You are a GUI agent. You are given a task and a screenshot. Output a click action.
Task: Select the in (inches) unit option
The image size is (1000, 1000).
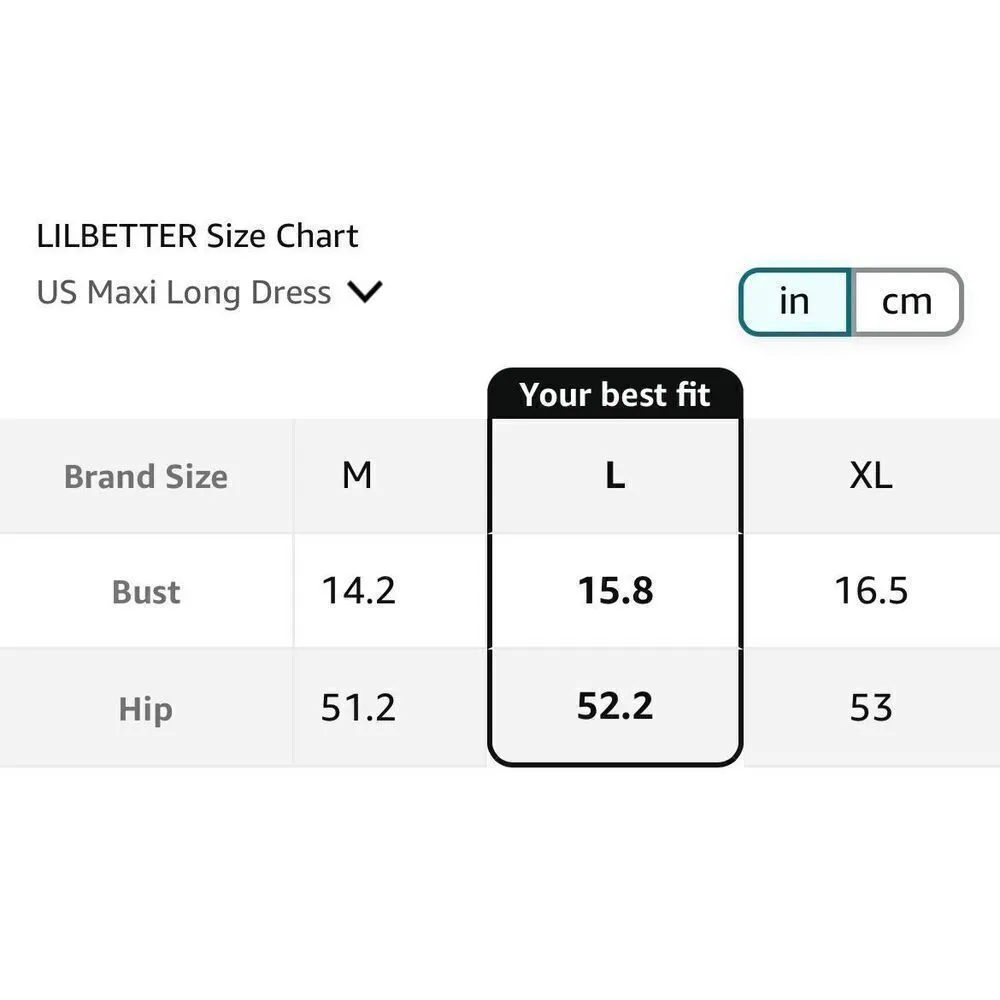[794, 301]
